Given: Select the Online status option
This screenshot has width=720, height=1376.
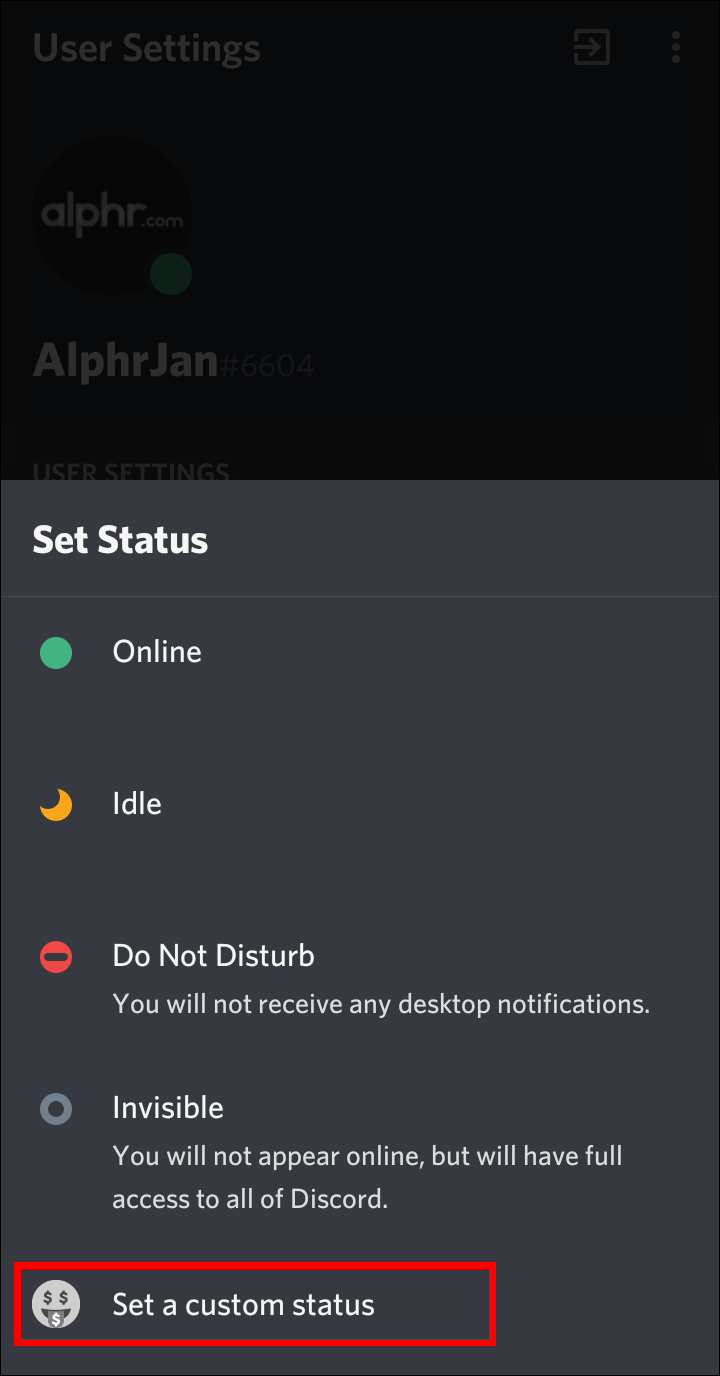Looking at the screenshot, I should 157,652.
